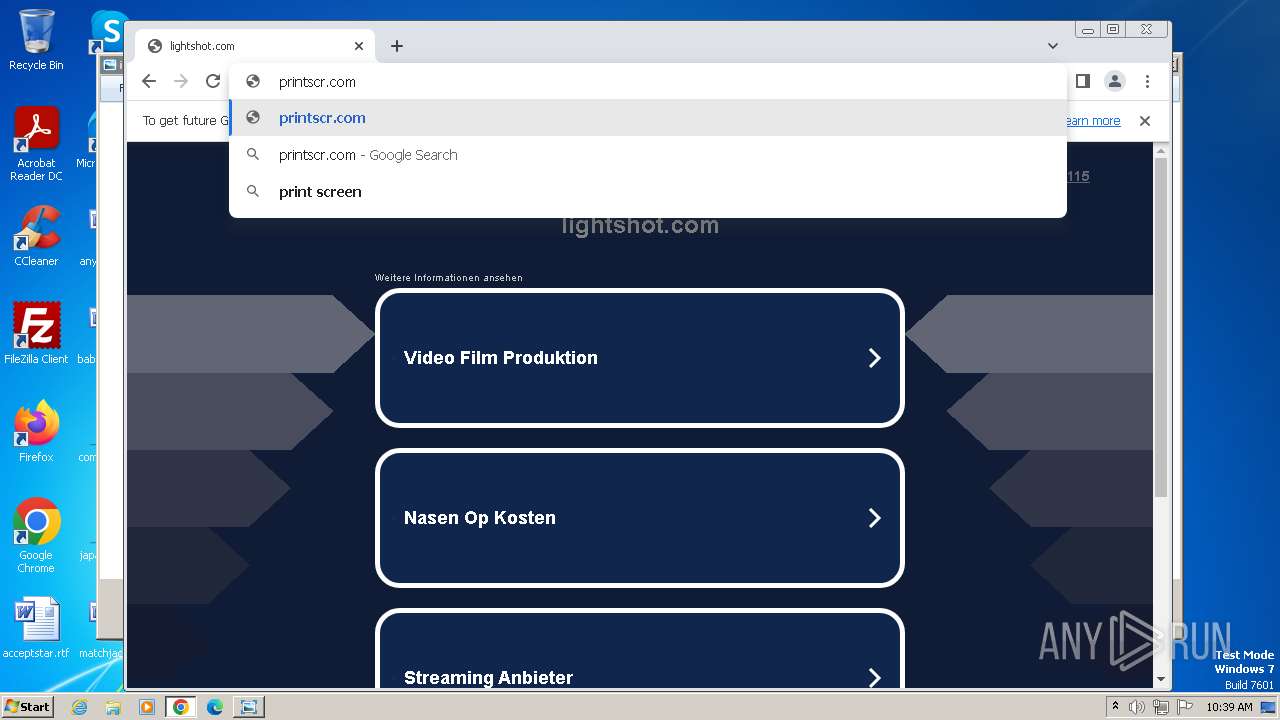Open Google Chrome desktop icon
The height and width of the screenshot is (720, 1280).
click(36, 536)
